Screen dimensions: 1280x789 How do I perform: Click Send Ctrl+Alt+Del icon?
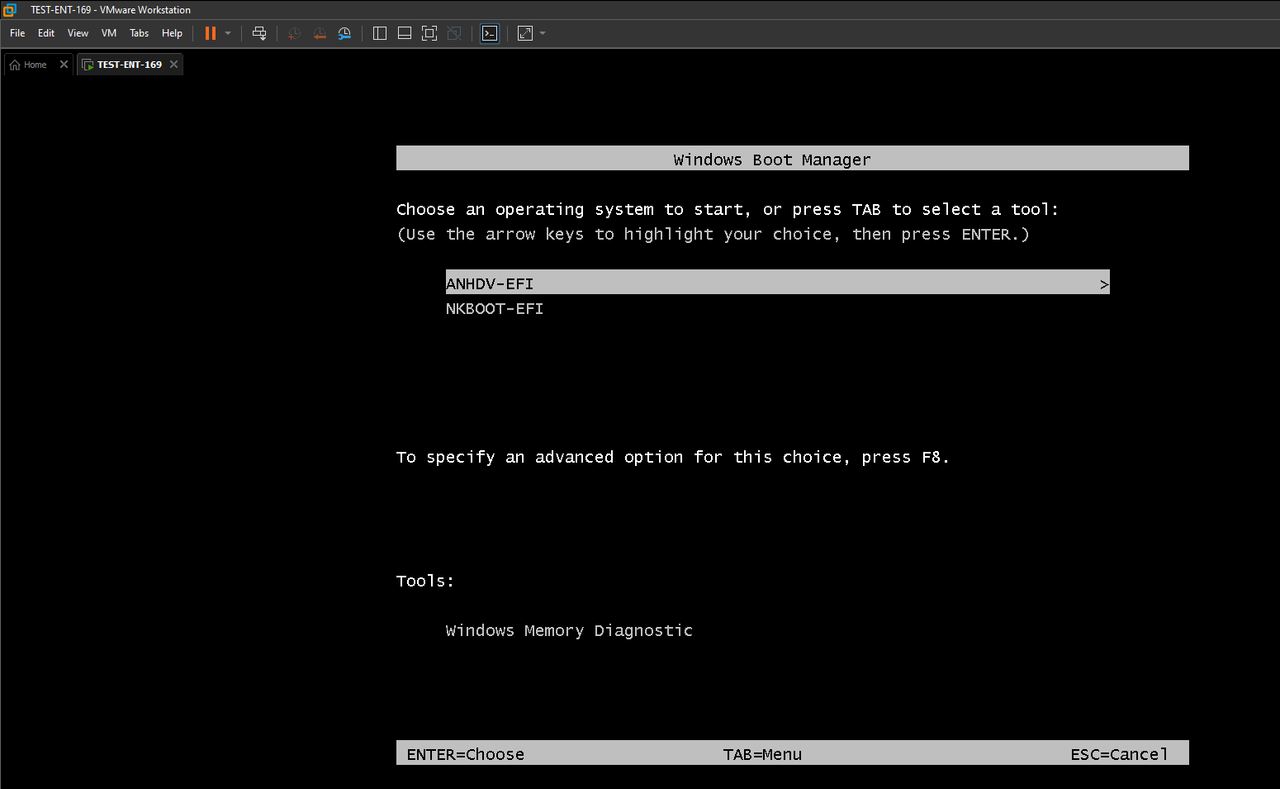[259, 33]
